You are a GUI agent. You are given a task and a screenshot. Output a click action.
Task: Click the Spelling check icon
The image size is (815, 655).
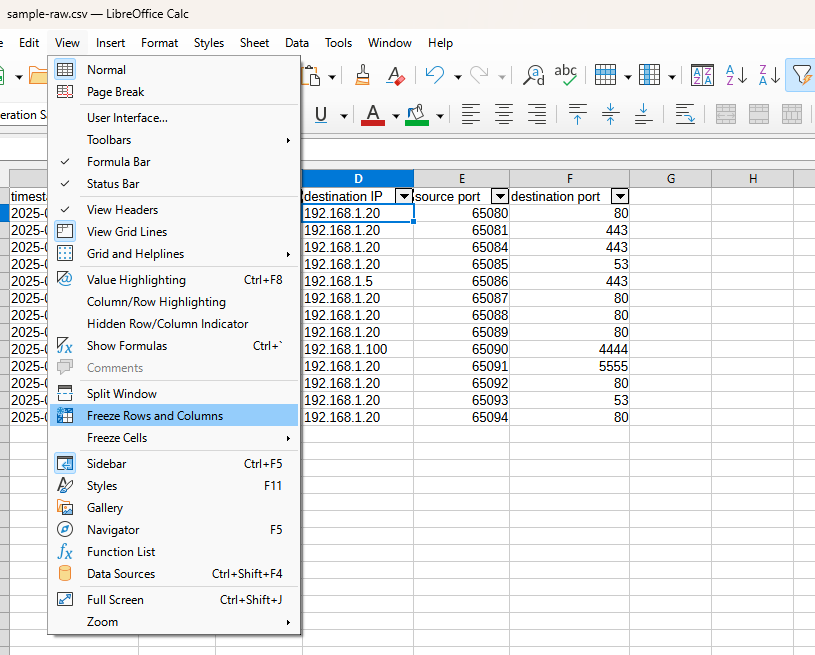pyautogui.click(x=566, y=75)
